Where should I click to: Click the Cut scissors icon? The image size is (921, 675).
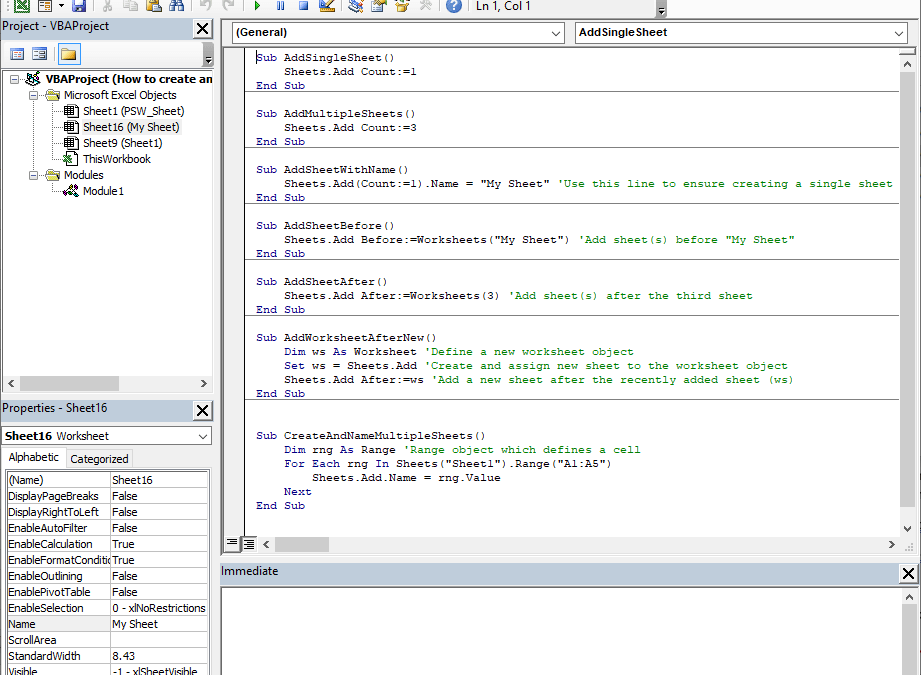pos(107,5)
